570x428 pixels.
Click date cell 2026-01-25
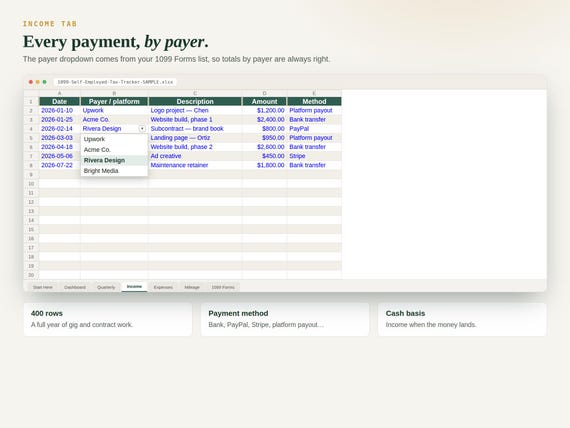pos(59,119)
